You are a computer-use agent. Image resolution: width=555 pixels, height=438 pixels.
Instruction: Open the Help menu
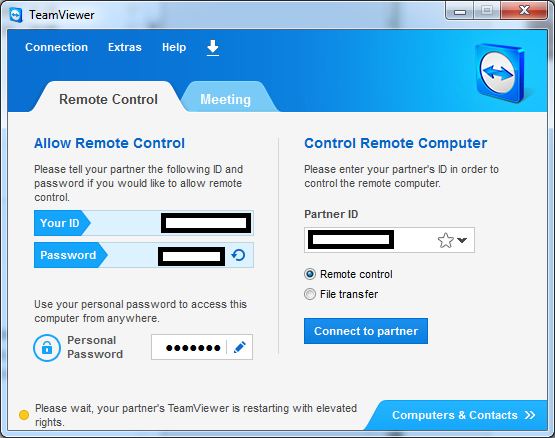coord(174,47)
